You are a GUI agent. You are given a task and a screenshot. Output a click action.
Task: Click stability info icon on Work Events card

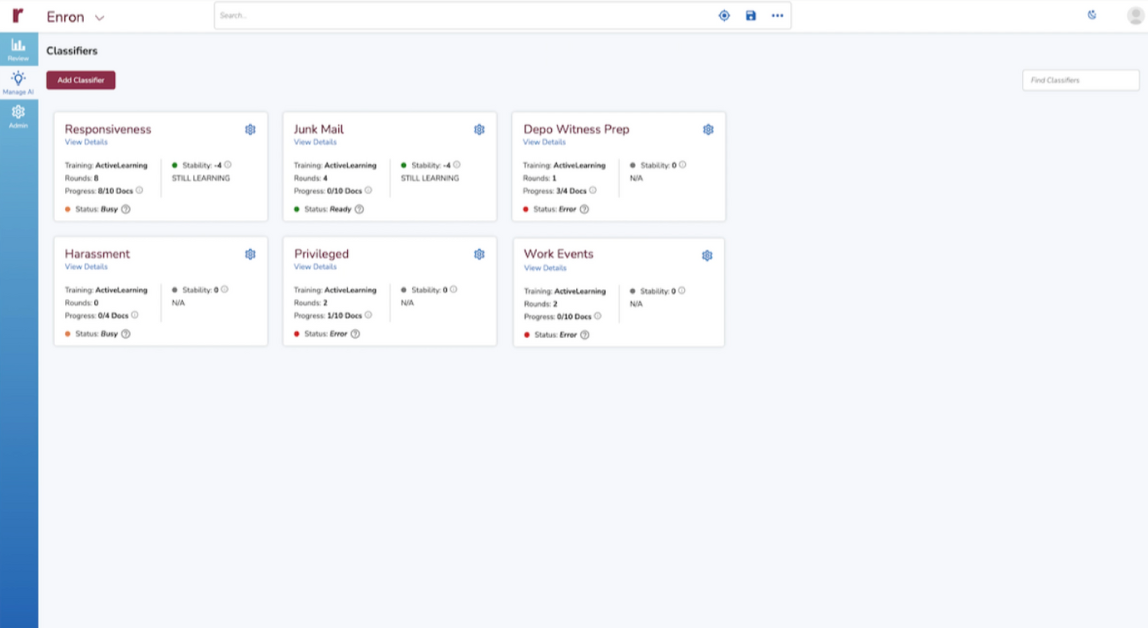coord(682,291)
